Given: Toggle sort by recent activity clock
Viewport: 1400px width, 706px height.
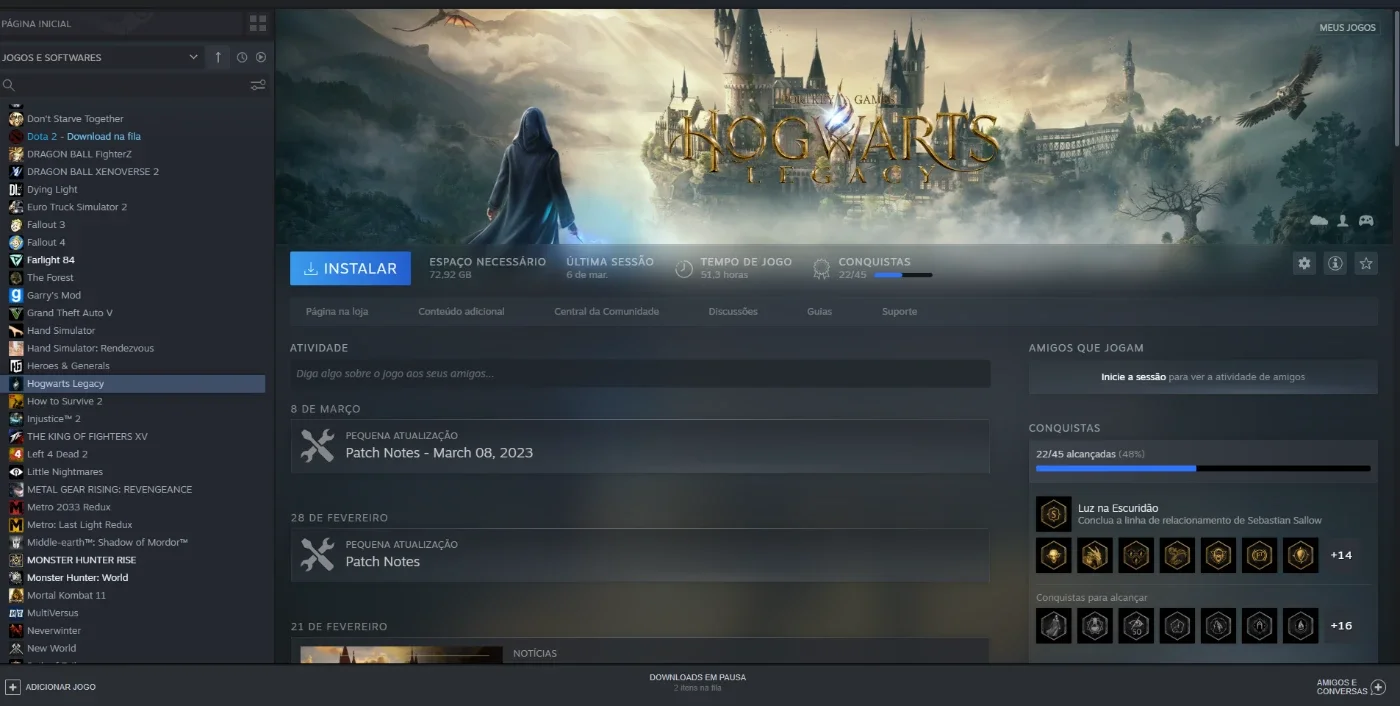Looking at the screenshot, I should 242,57.
